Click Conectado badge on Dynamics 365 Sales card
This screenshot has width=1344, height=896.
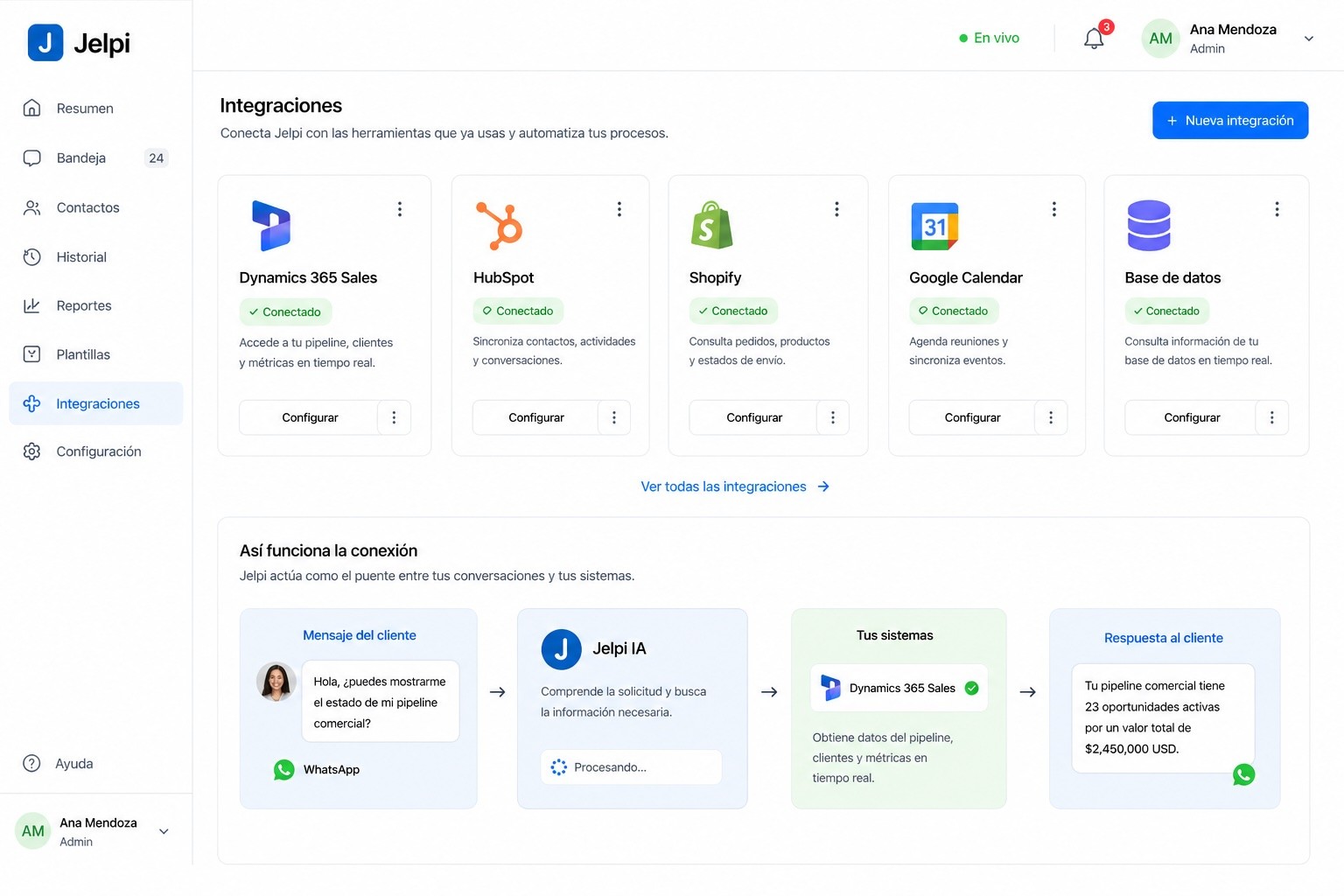(285, 311)
